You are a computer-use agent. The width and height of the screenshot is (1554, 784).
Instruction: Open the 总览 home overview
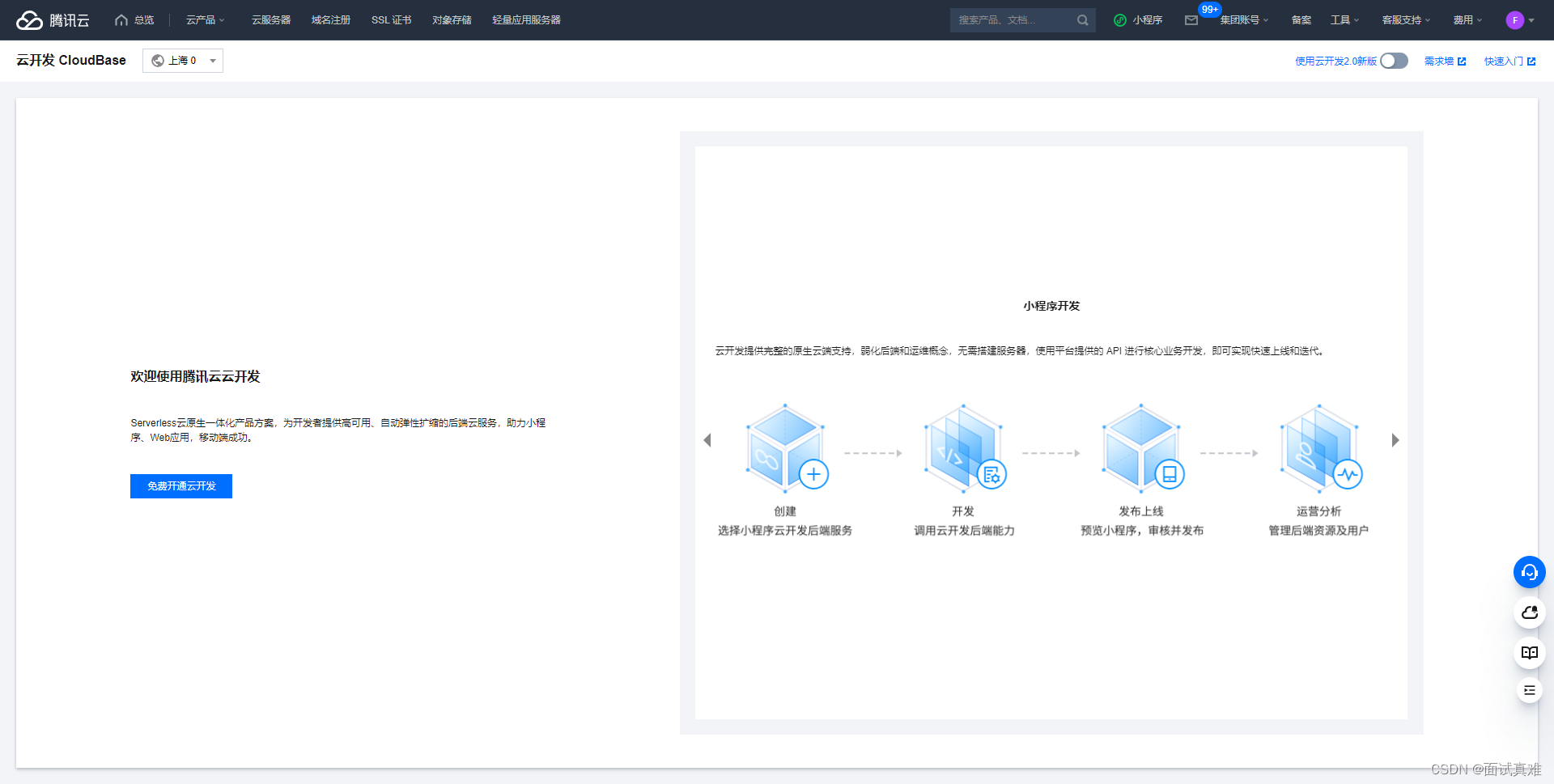[134, 20]
